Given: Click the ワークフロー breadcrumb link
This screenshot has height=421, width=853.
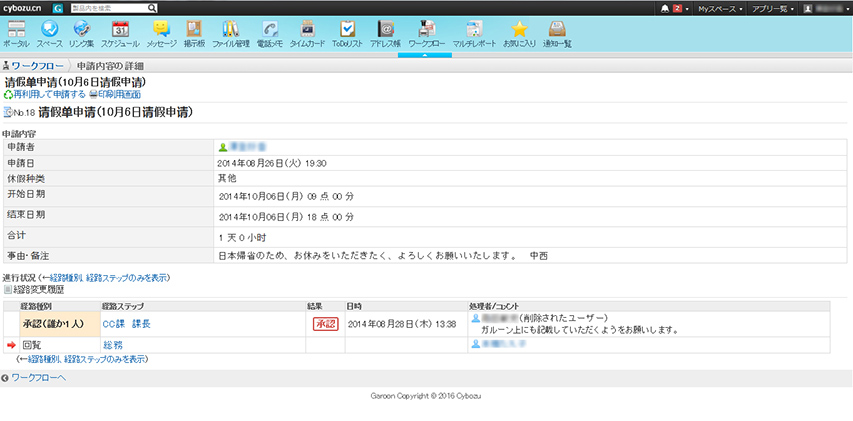Looking at the screenshot, I should [x=38, y=66].
